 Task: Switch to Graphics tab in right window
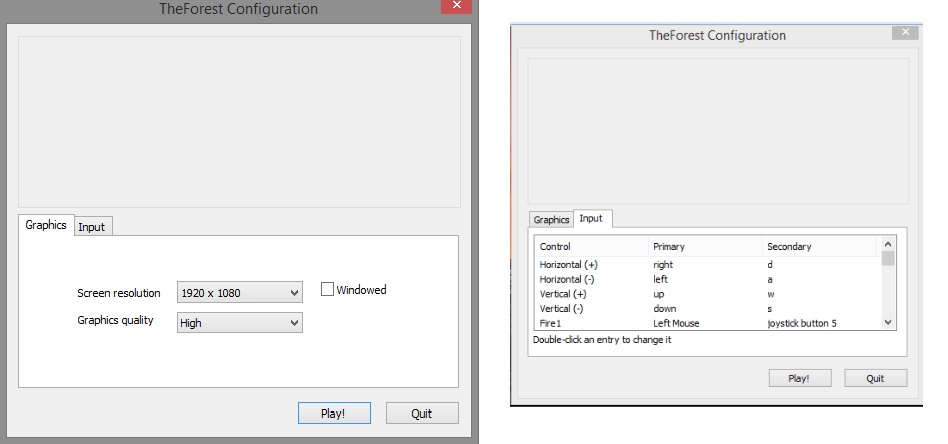click(551, 220)
